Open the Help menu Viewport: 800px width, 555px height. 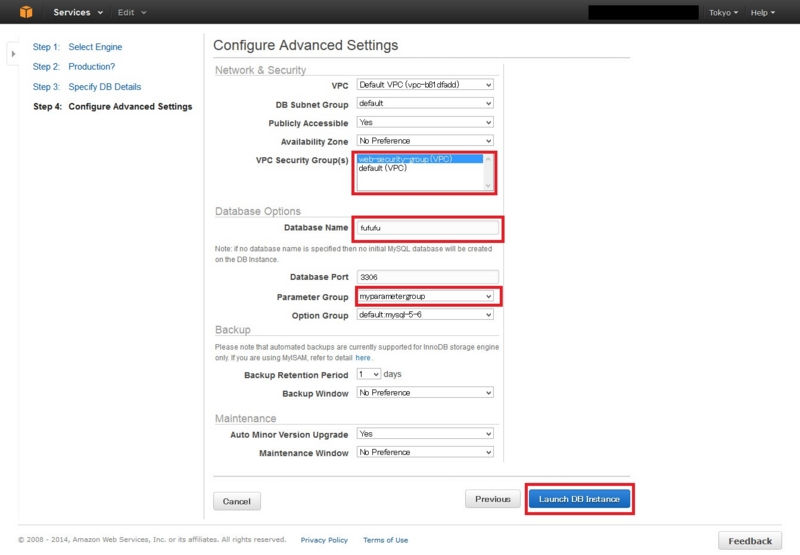pyautogui.click(x=762, y=12)
